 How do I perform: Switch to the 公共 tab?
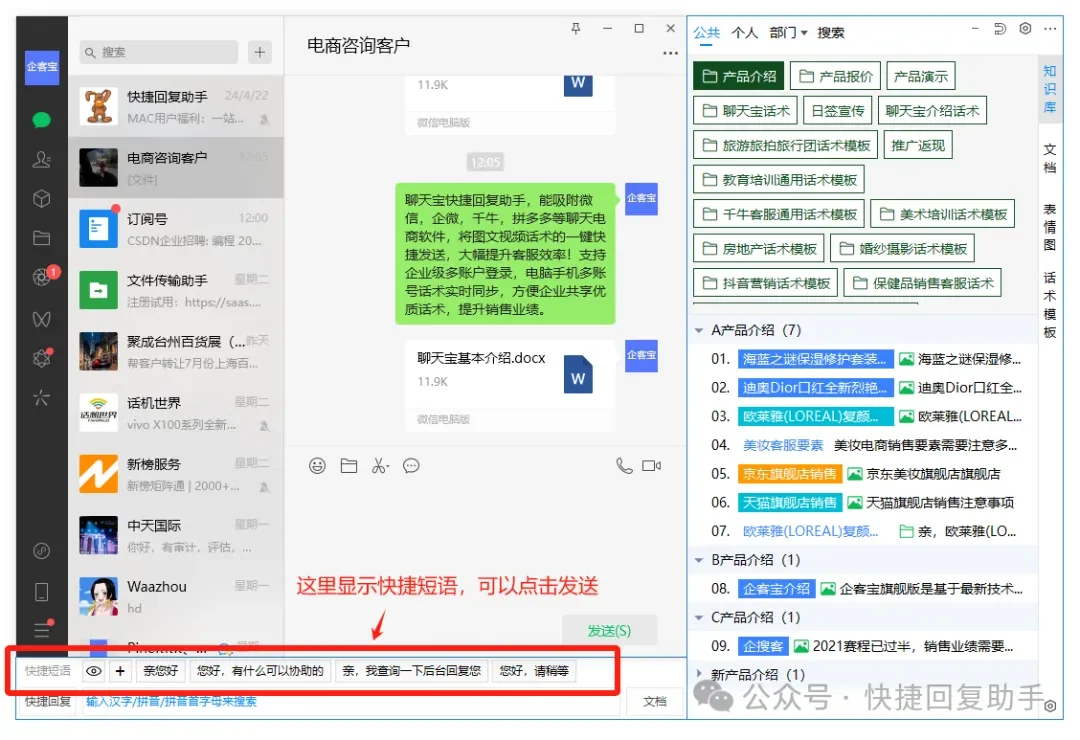pyautogui.click(x=706, y=32)
